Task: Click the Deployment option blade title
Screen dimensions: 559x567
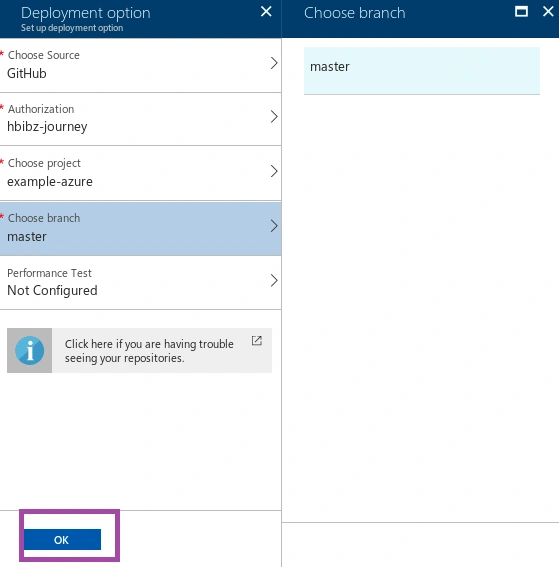Action: coord(86,13)
